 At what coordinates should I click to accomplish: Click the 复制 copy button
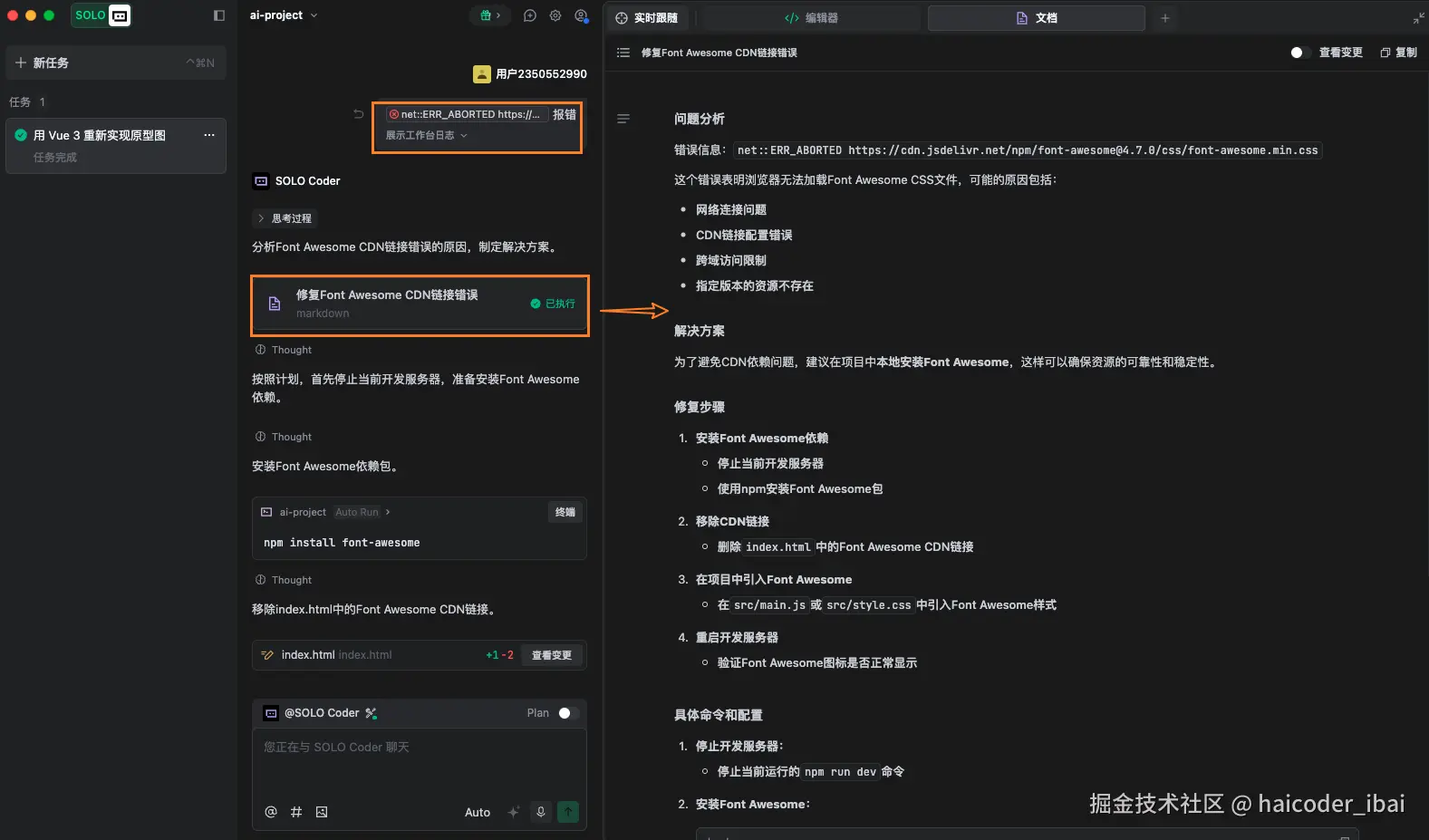[1398, 53]
